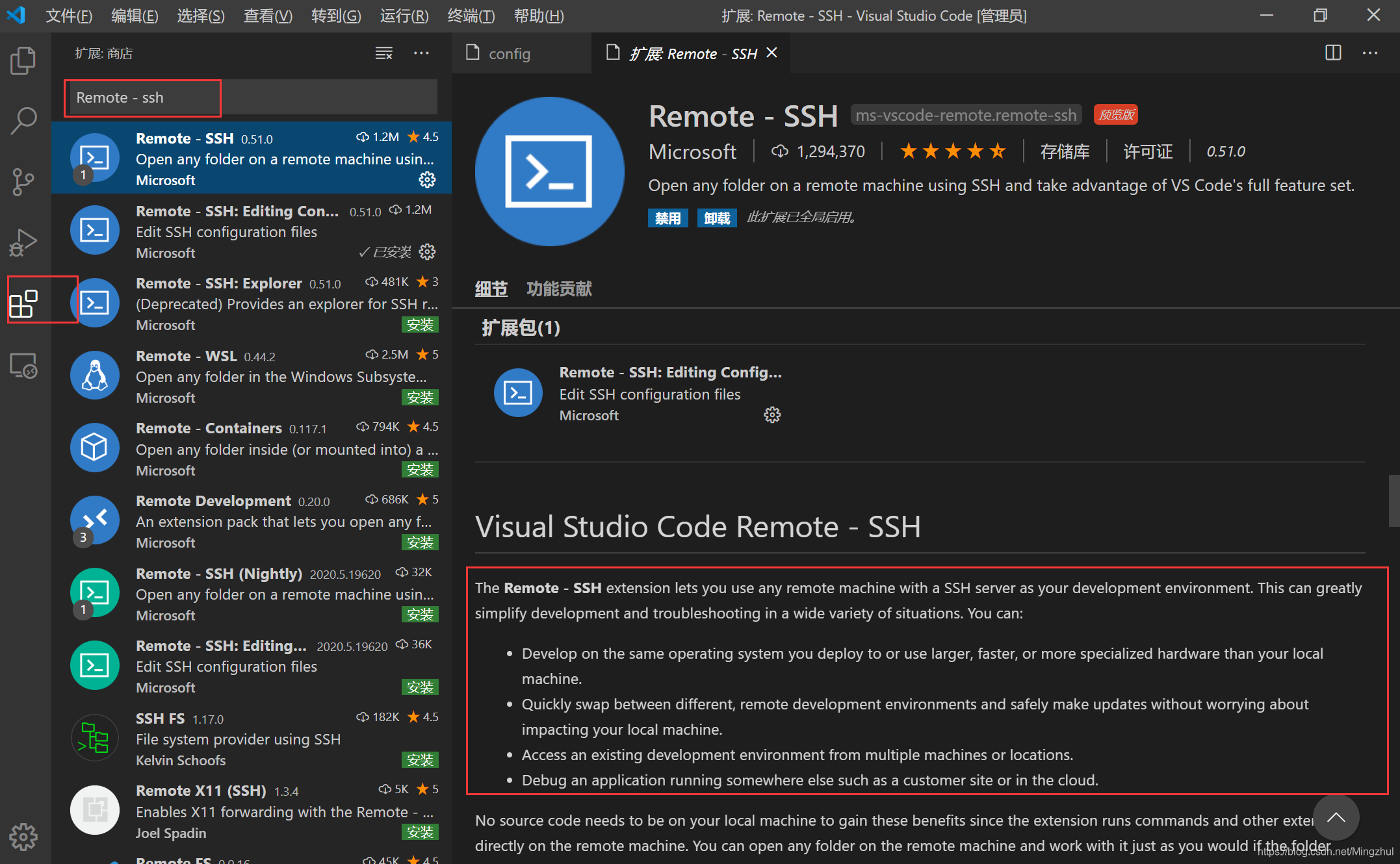Open the 编辑(E) menu

tap(135, 16)
